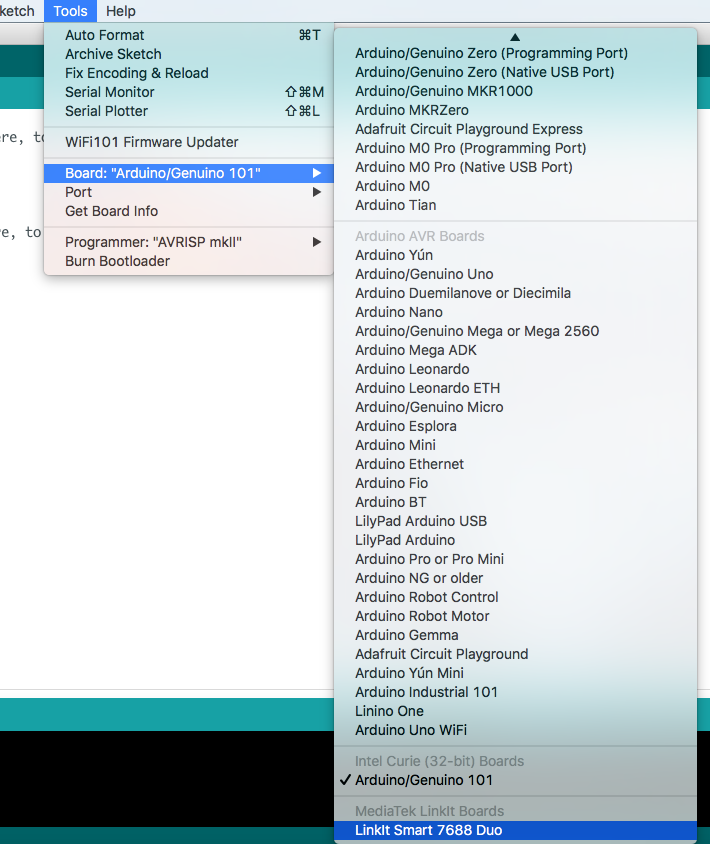Pick Arduino Robot Motor

(x=515, y=616)
